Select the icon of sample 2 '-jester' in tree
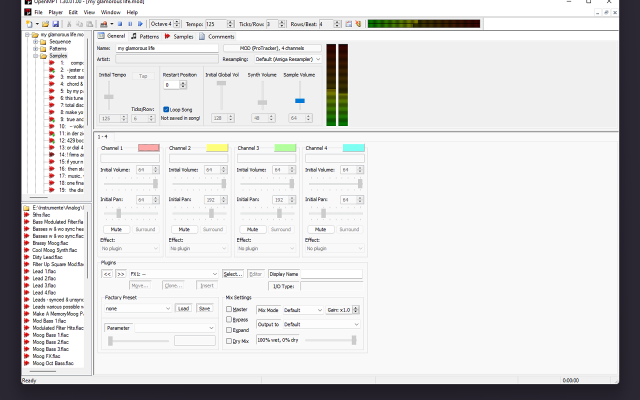 tap(52, 70)
